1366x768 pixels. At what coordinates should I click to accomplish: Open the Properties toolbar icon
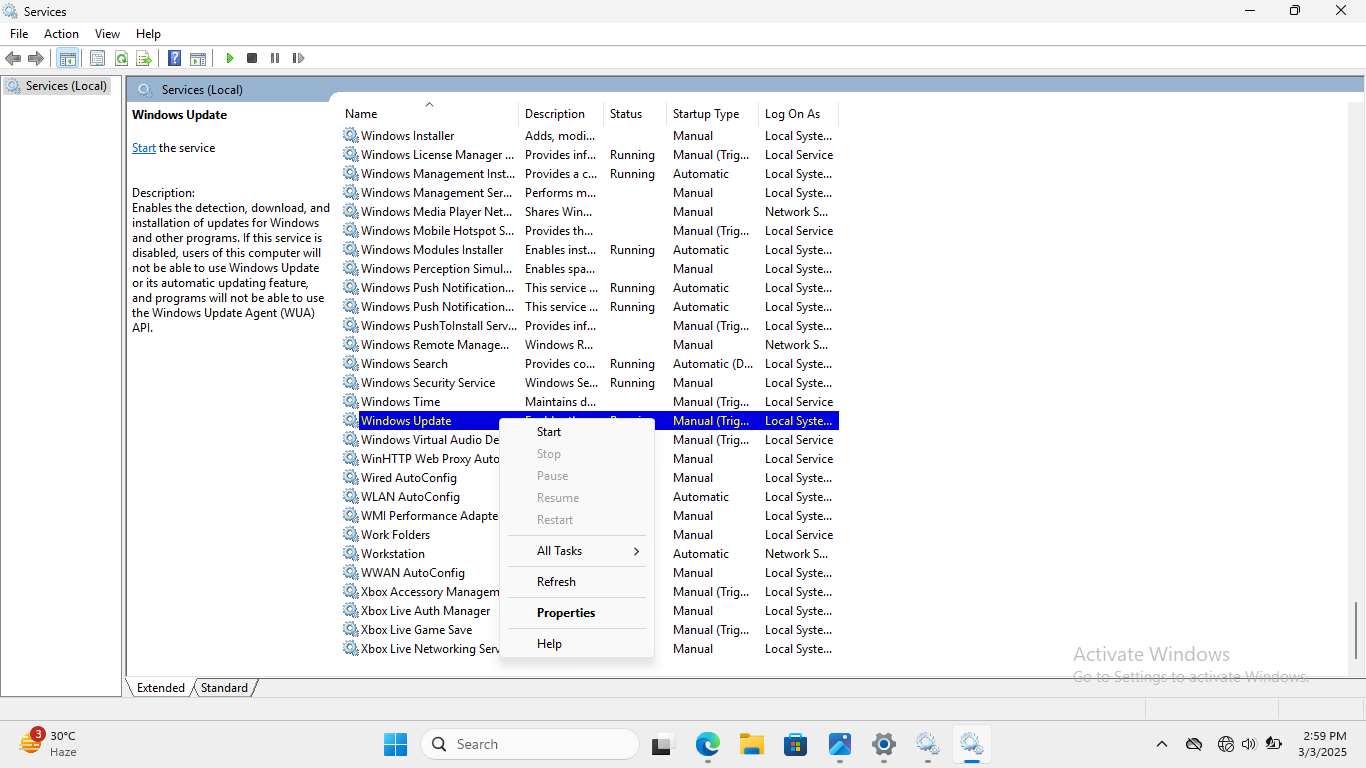coord(97,57)
